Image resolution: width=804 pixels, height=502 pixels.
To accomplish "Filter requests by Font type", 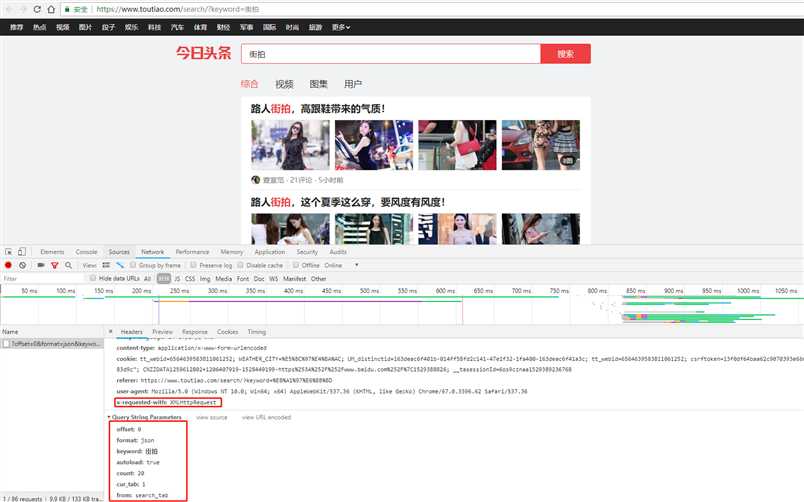I will click(243, 278).
